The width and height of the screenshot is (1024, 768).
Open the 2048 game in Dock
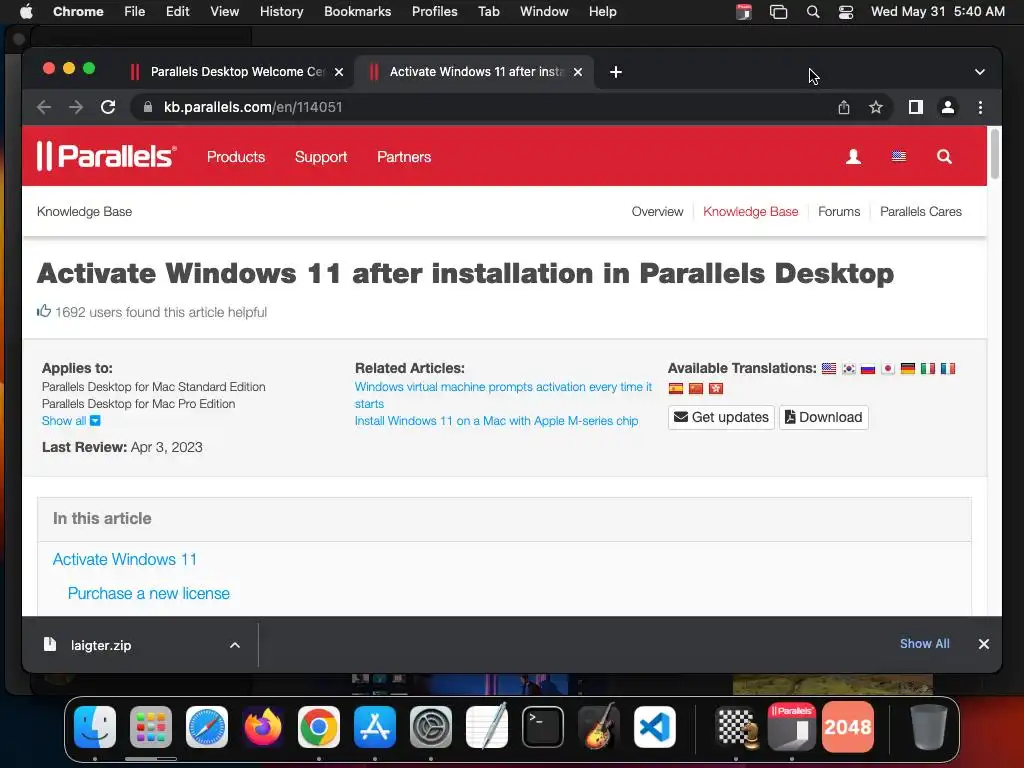coord(848,727)
